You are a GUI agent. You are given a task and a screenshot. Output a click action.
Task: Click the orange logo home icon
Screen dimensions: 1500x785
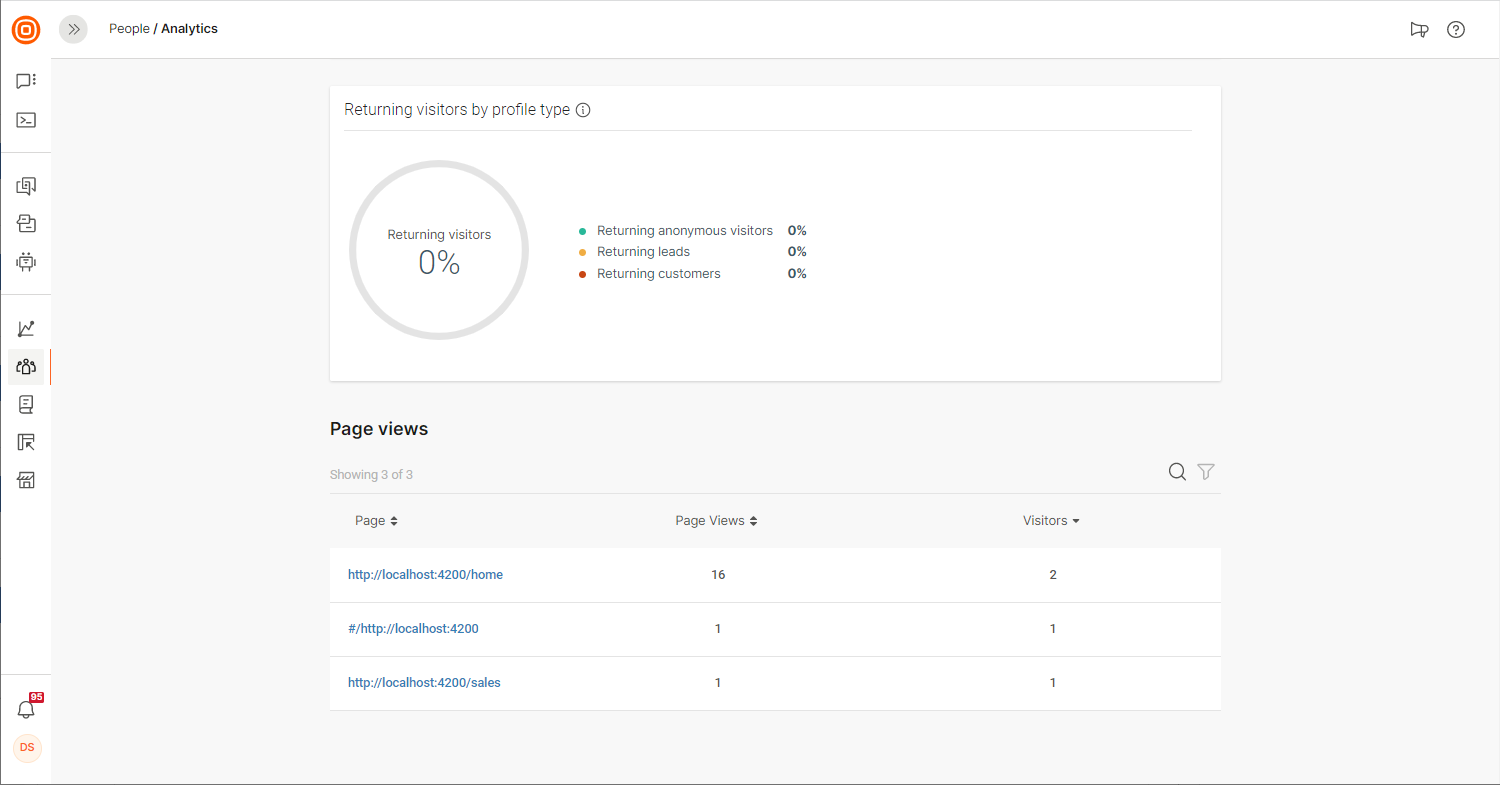(x=26, y=30)
